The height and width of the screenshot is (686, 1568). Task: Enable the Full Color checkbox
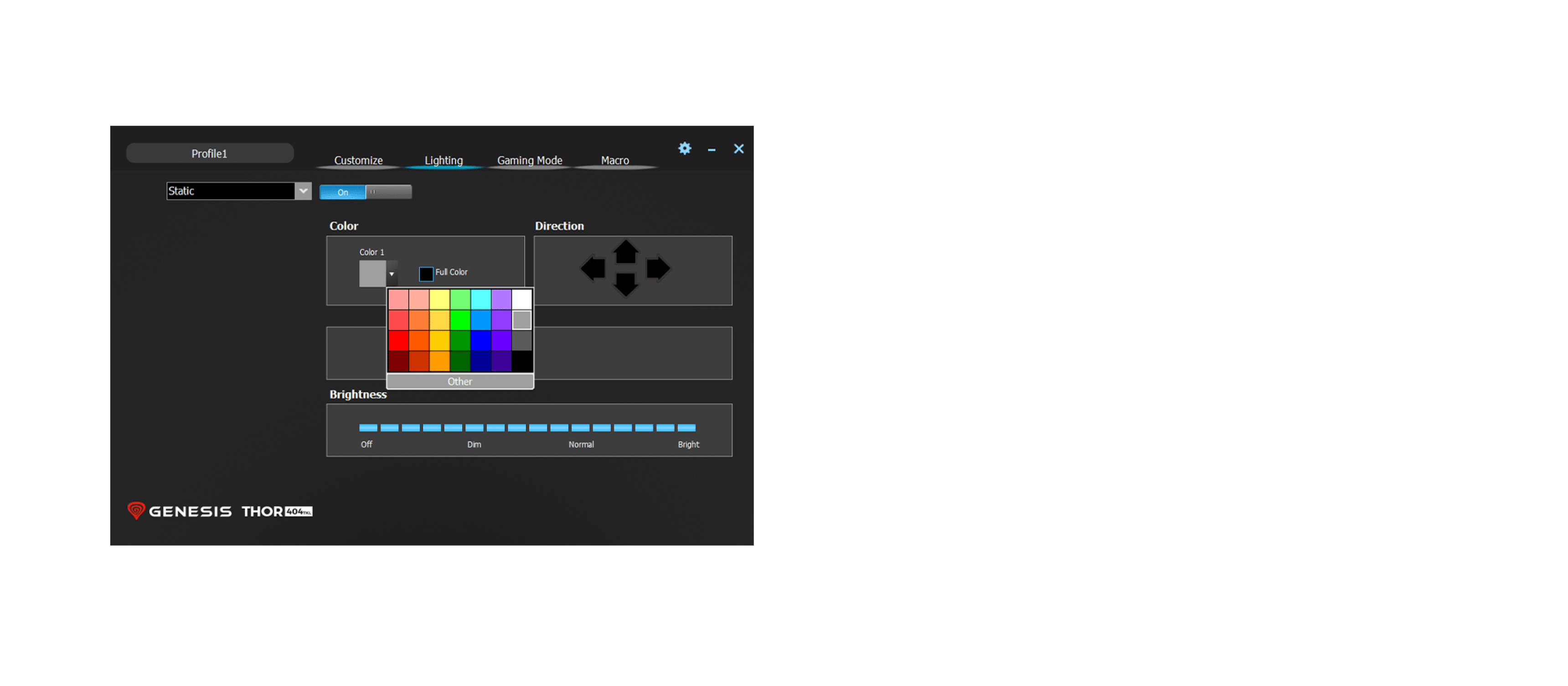(425, 273)
